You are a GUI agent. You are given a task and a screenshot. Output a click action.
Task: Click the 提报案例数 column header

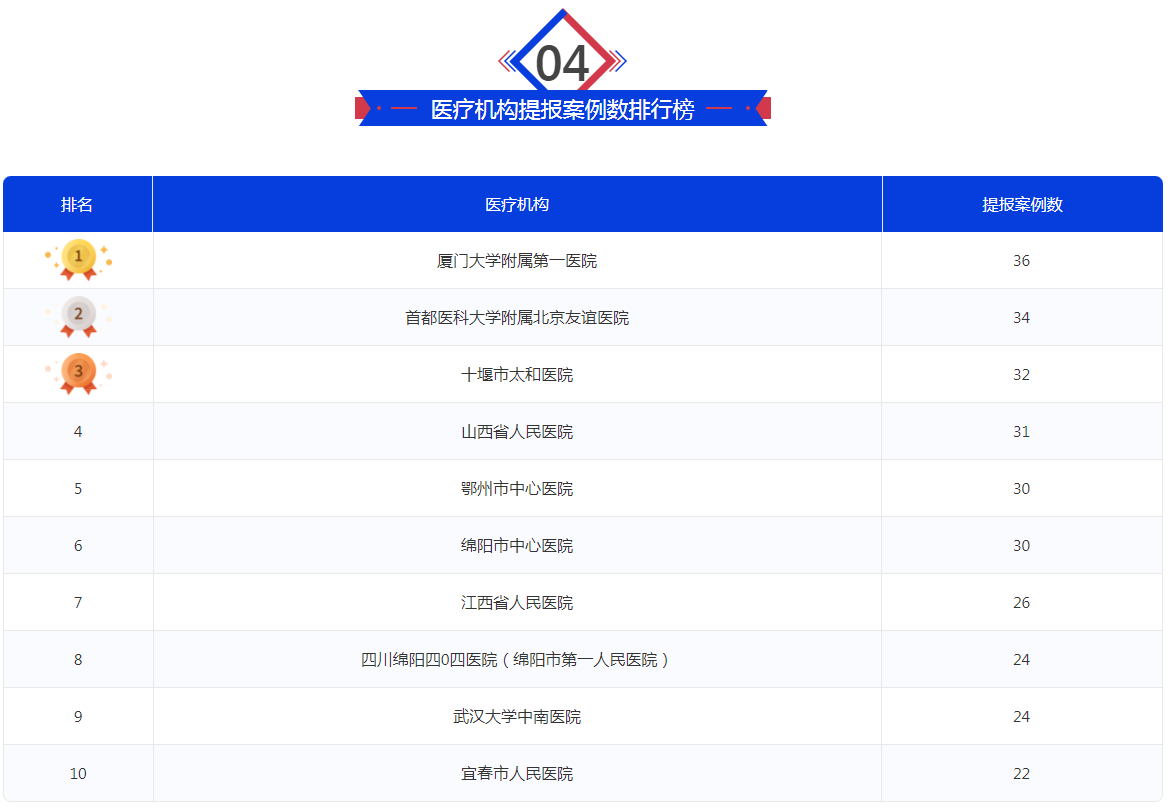[x=1021, y=204]
